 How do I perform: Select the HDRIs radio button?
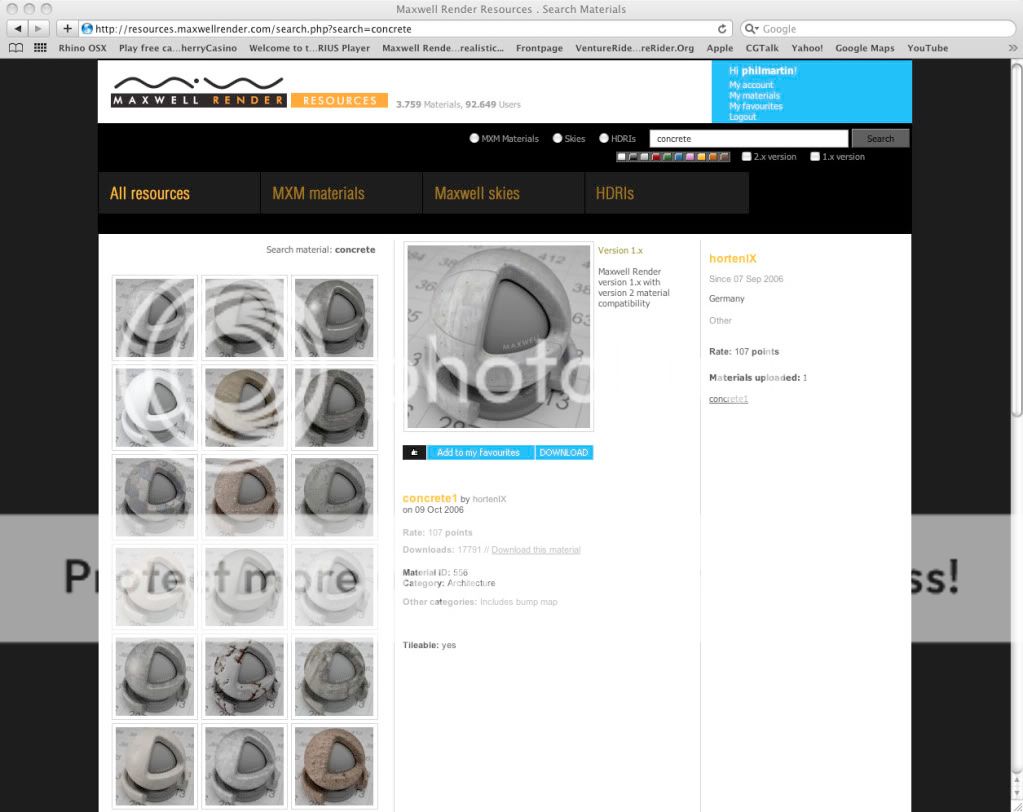tap(604, 138)
